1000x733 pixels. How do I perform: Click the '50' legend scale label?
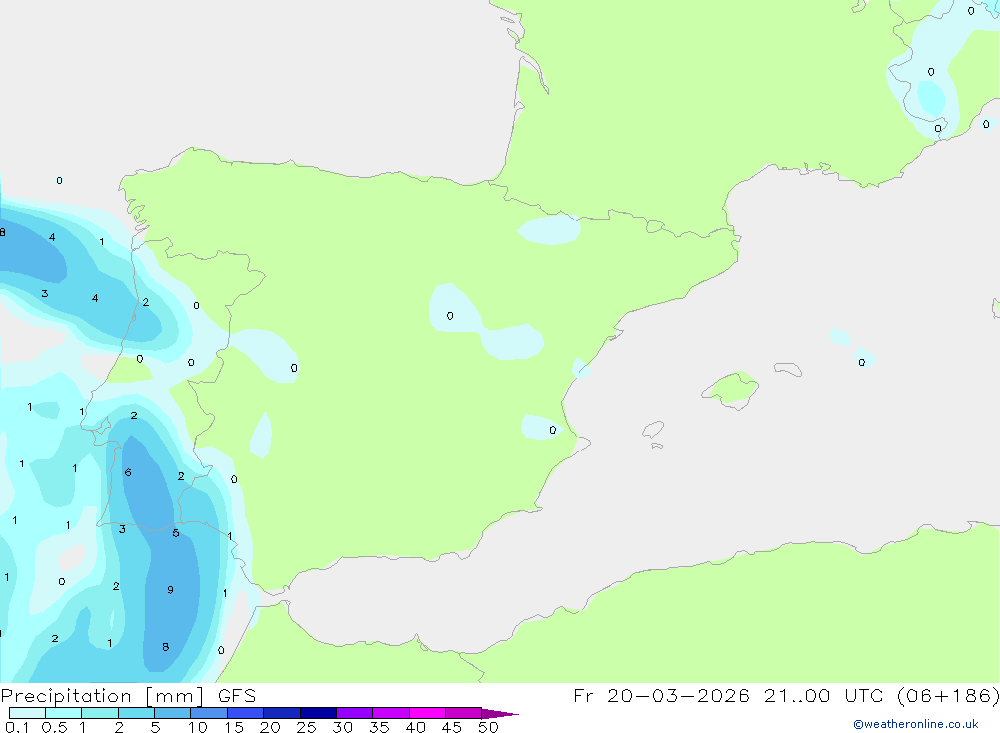click(x=488, y=727)
